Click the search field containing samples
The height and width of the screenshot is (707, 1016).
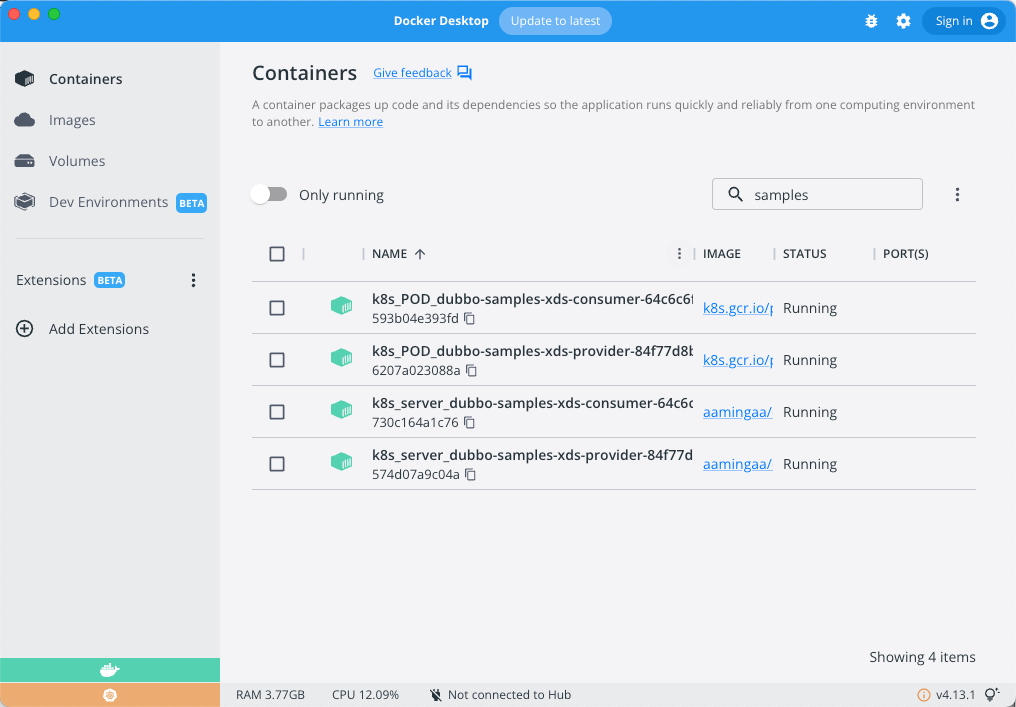point(830,195)
